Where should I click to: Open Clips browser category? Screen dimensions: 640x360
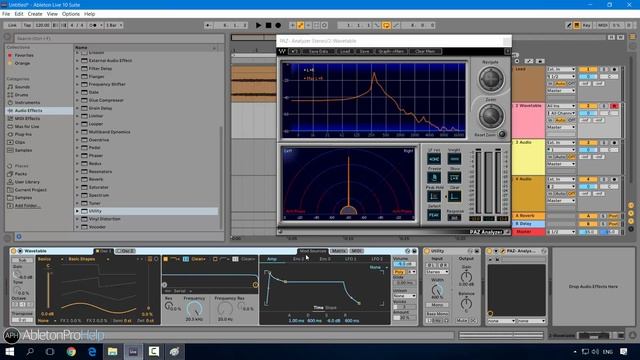pyautogui.click(x=20, y=142)
